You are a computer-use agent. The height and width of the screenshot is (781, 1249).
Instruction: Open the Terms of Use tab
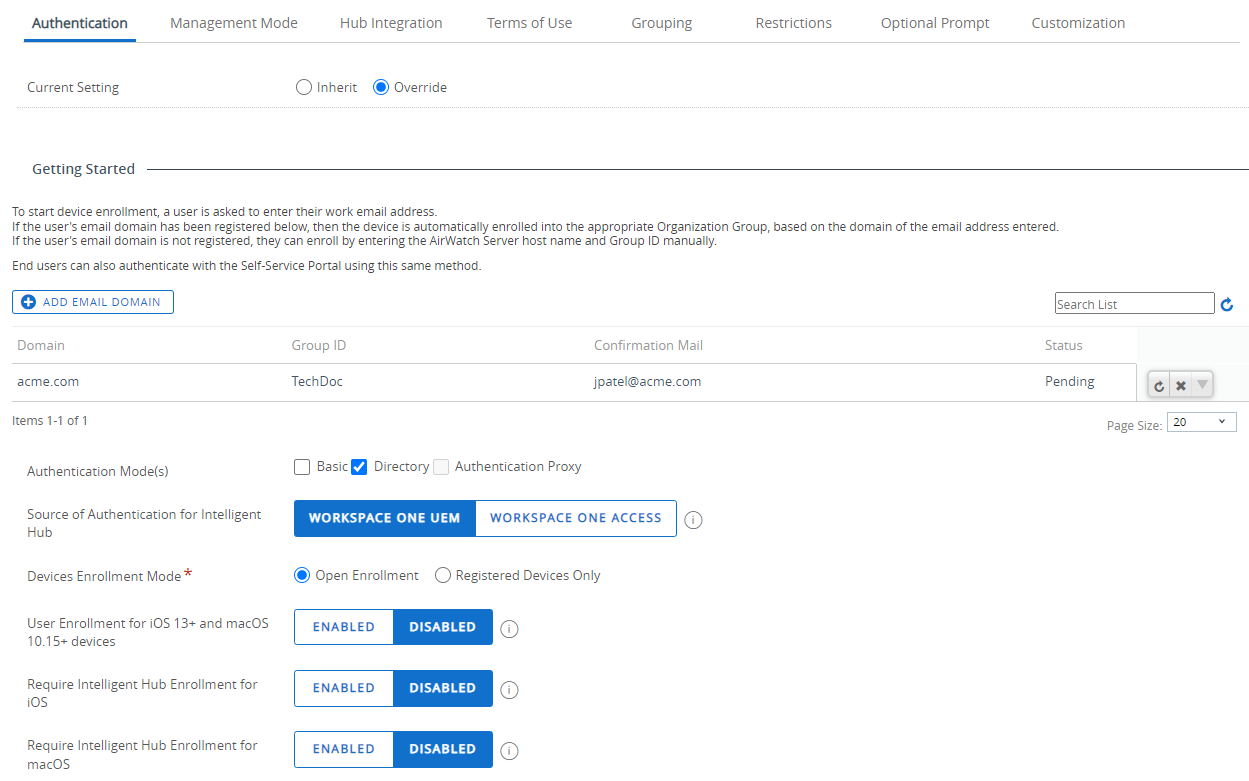530,23
